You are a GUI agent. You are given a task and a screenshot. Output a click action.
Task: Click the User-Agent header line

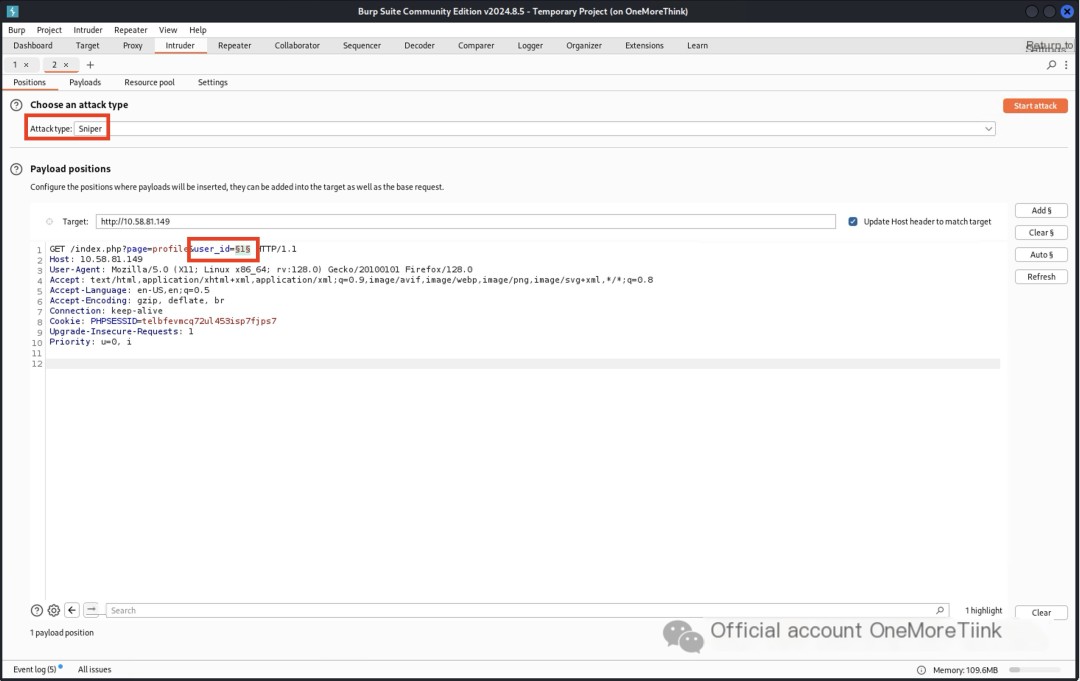[260, 270]
